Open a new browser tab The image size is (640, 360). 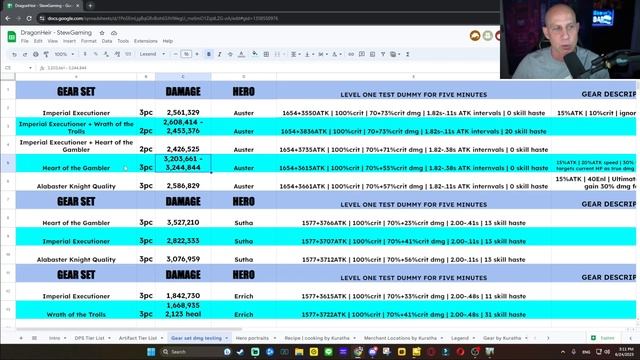click(x=90, y=6)
